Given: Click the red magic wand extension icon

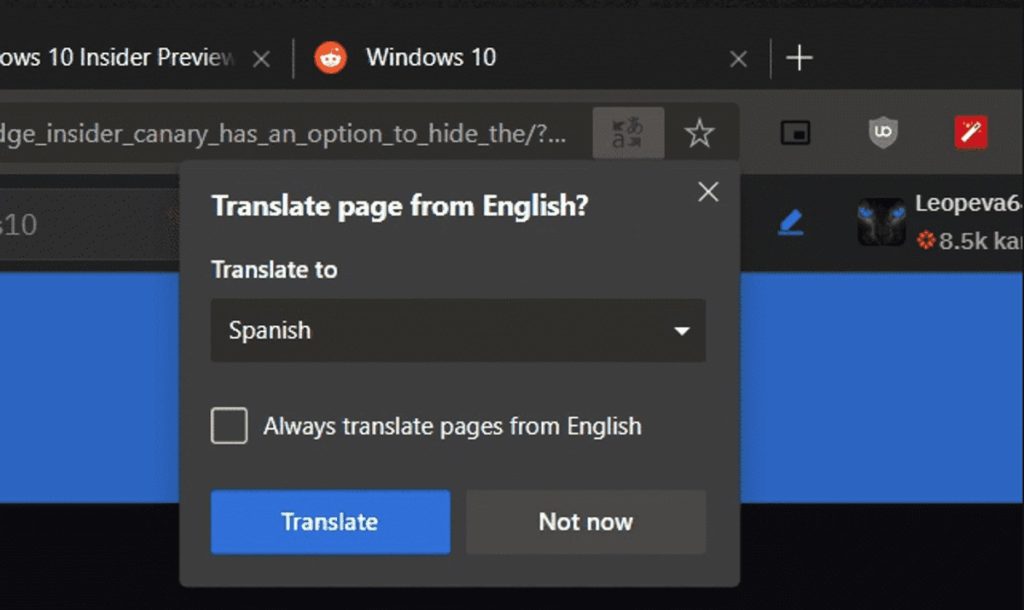Looking at the screenshot, I should tap(970, 133).
